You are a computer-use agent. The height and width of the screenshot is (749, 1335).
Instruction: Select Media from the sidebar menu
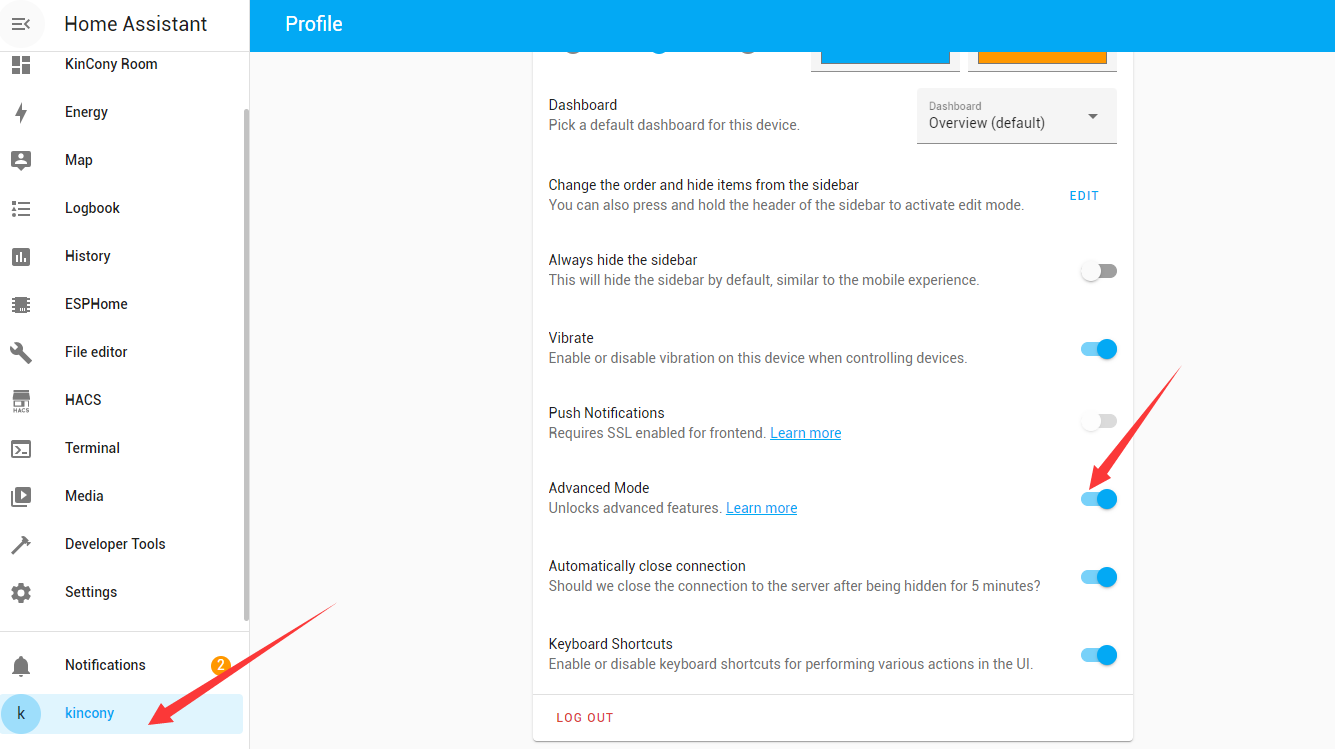pos(84,496)
